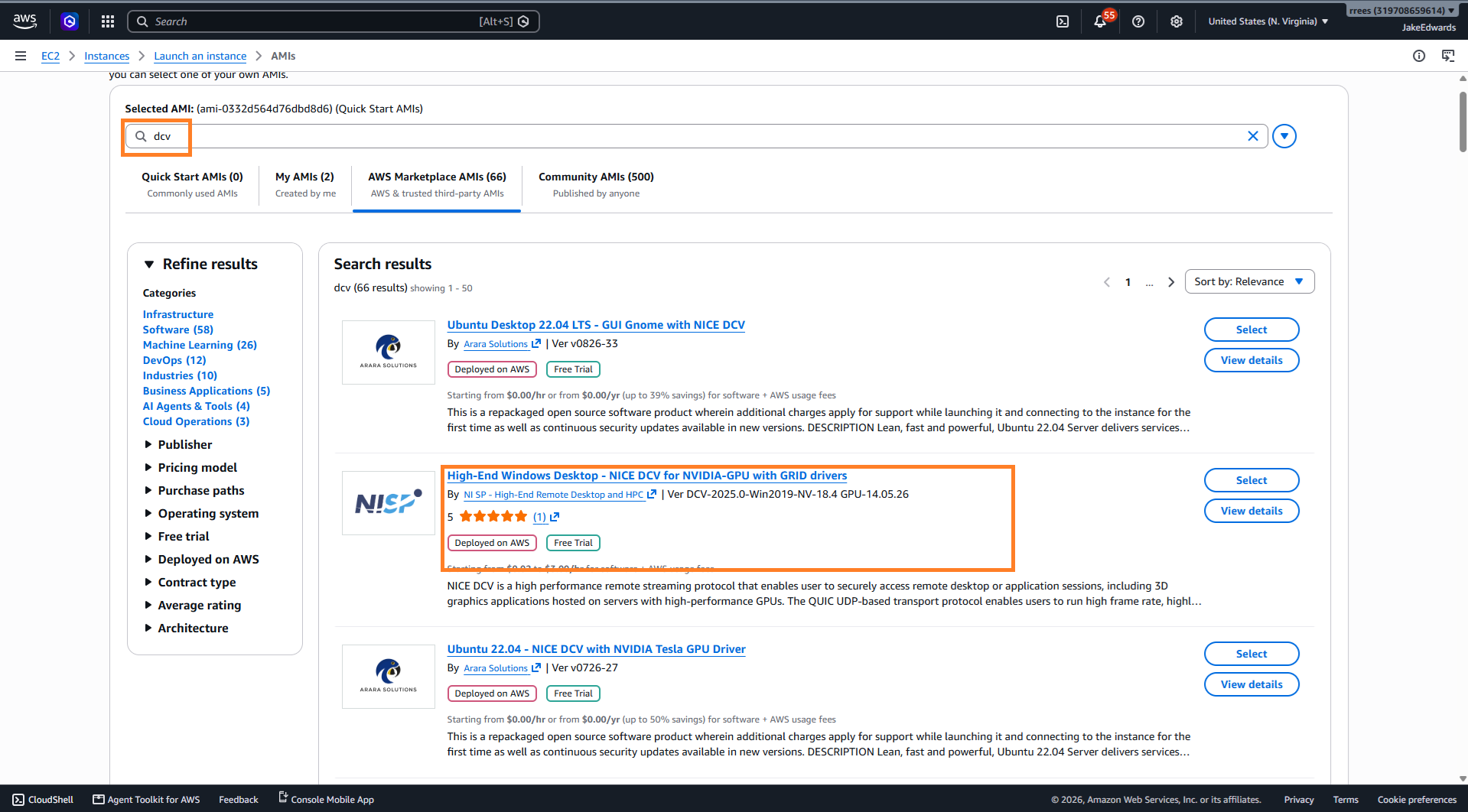Select Ubuntu 22.04 NICE DCV Tesla AMI
Viewport: 1468px width, 812px height.
point(1252,654)
